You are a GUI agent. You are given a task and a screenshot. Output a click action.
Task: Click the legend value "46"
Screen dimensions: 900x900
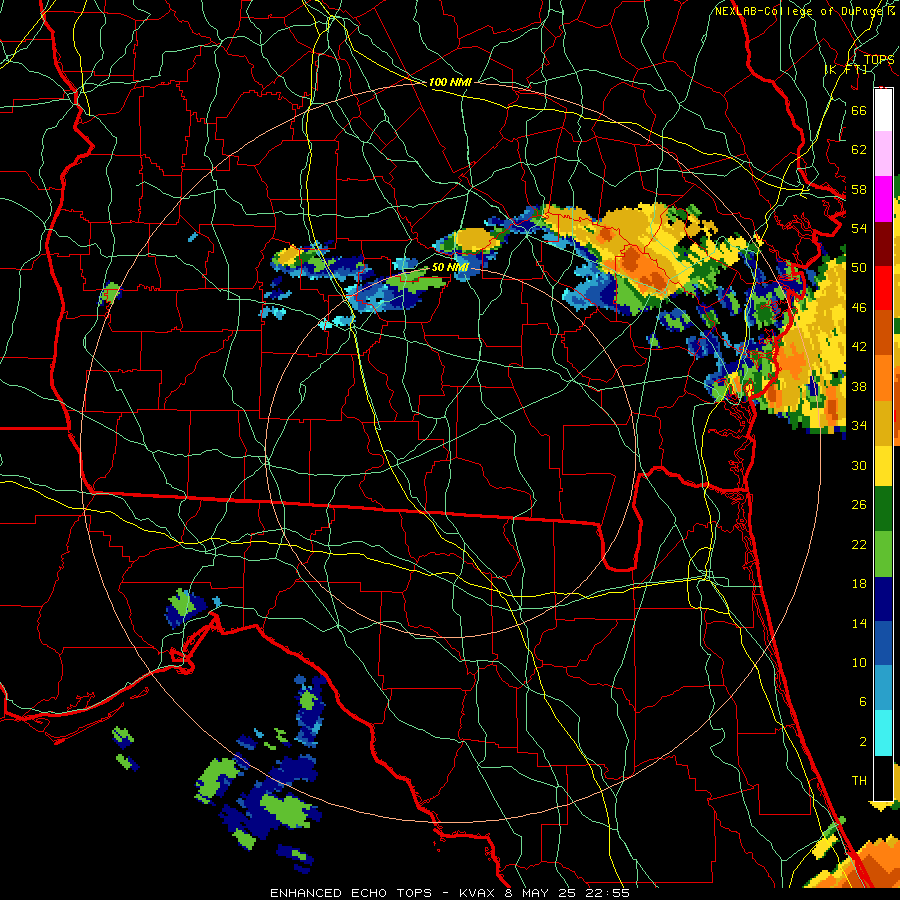tap(859, 308)
